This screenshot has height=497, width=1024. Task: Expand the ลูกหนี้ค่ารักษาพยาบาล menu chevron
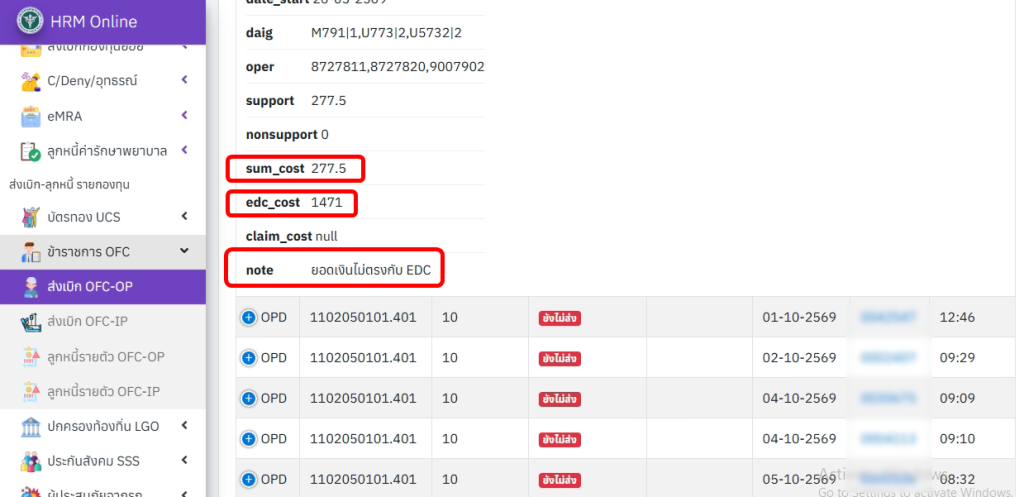click(184, 150)
